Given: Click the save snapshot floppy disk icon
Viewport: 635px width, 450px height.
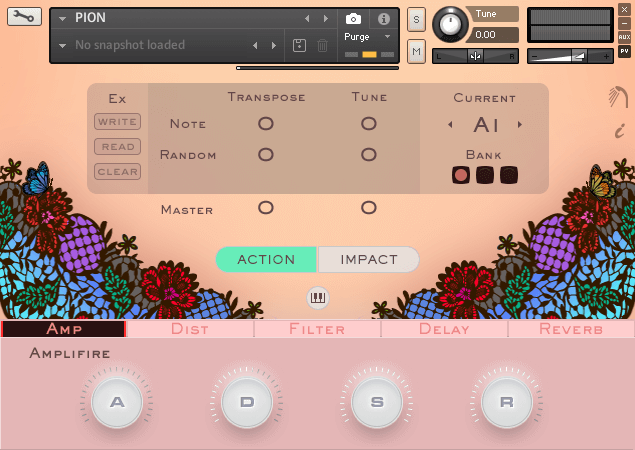Looking at the screenshot, I should coord(299,45).
